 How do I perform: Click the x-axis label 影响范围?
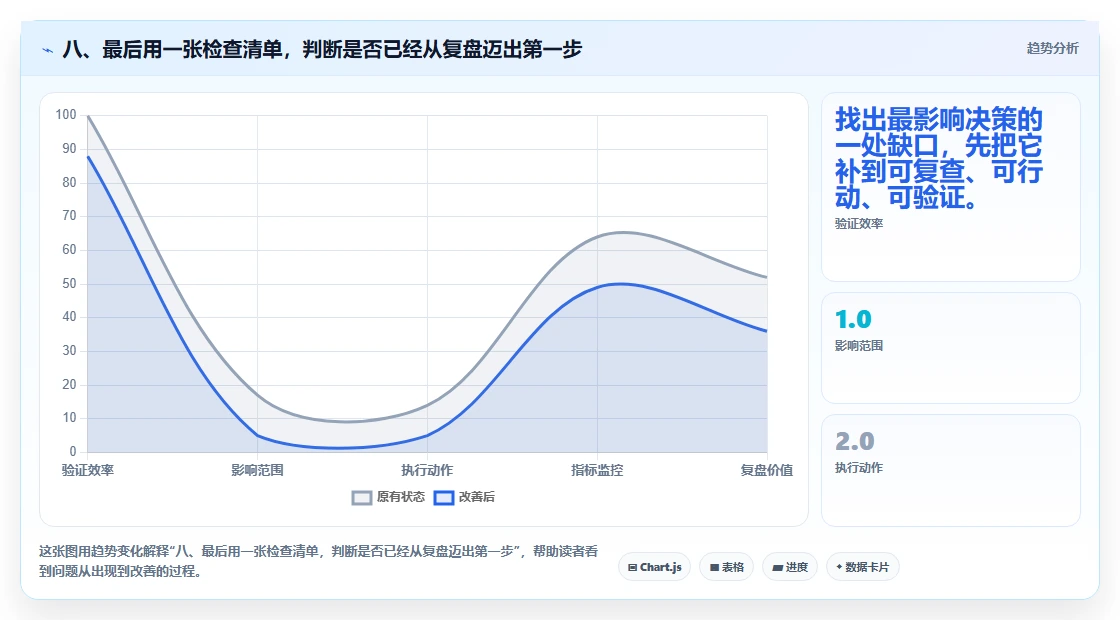[x=257, y=470]
